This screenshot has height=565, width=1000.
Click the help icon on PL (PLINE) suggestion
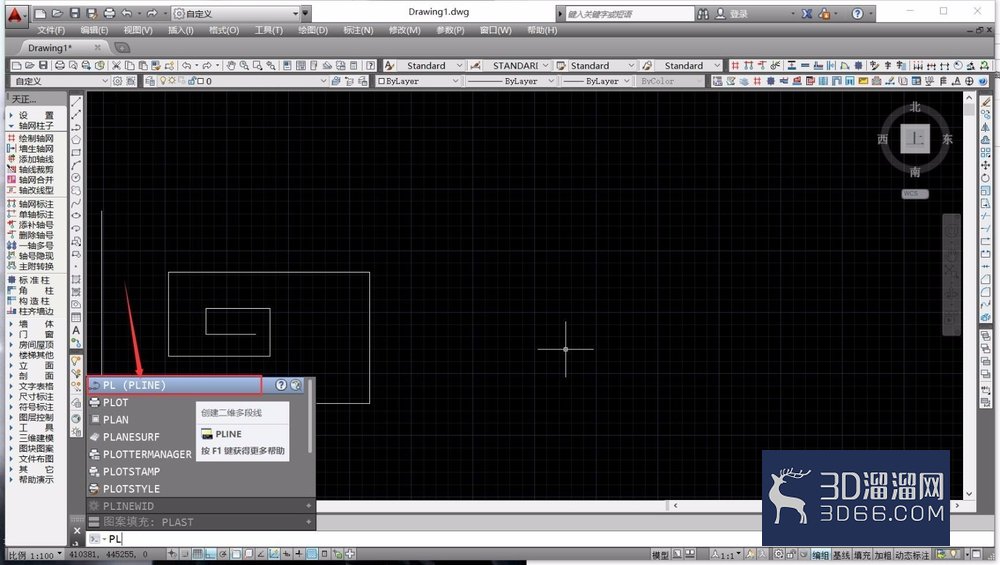coord(281,385)
